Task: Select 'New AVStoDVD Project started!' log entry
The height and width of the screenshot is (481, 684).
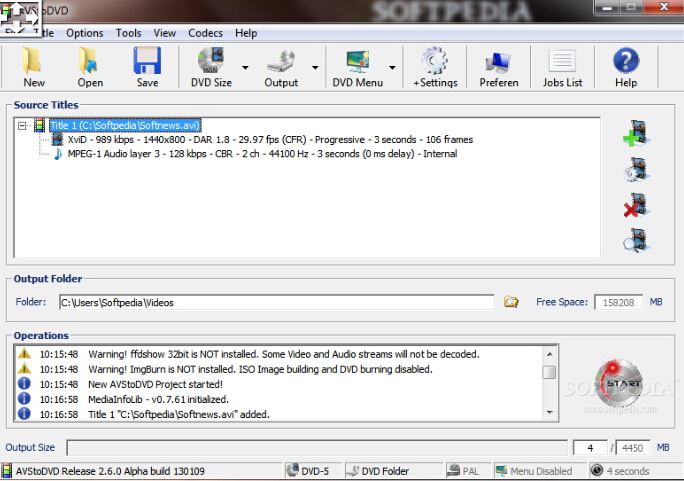Action: coord(155,384)
